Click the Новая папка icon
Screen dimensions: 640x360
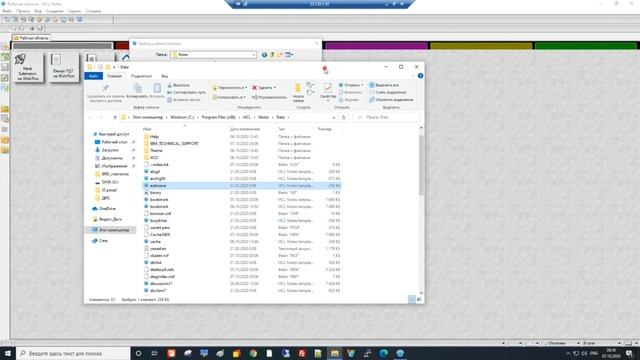coord(298,88)
